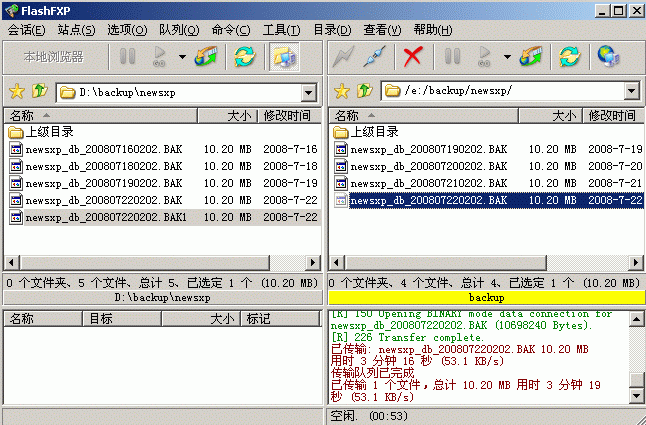This screenshot has width=646, height=425.
Task: Click remote pane horizontal scrollbar left arrow
Action: 337,262
